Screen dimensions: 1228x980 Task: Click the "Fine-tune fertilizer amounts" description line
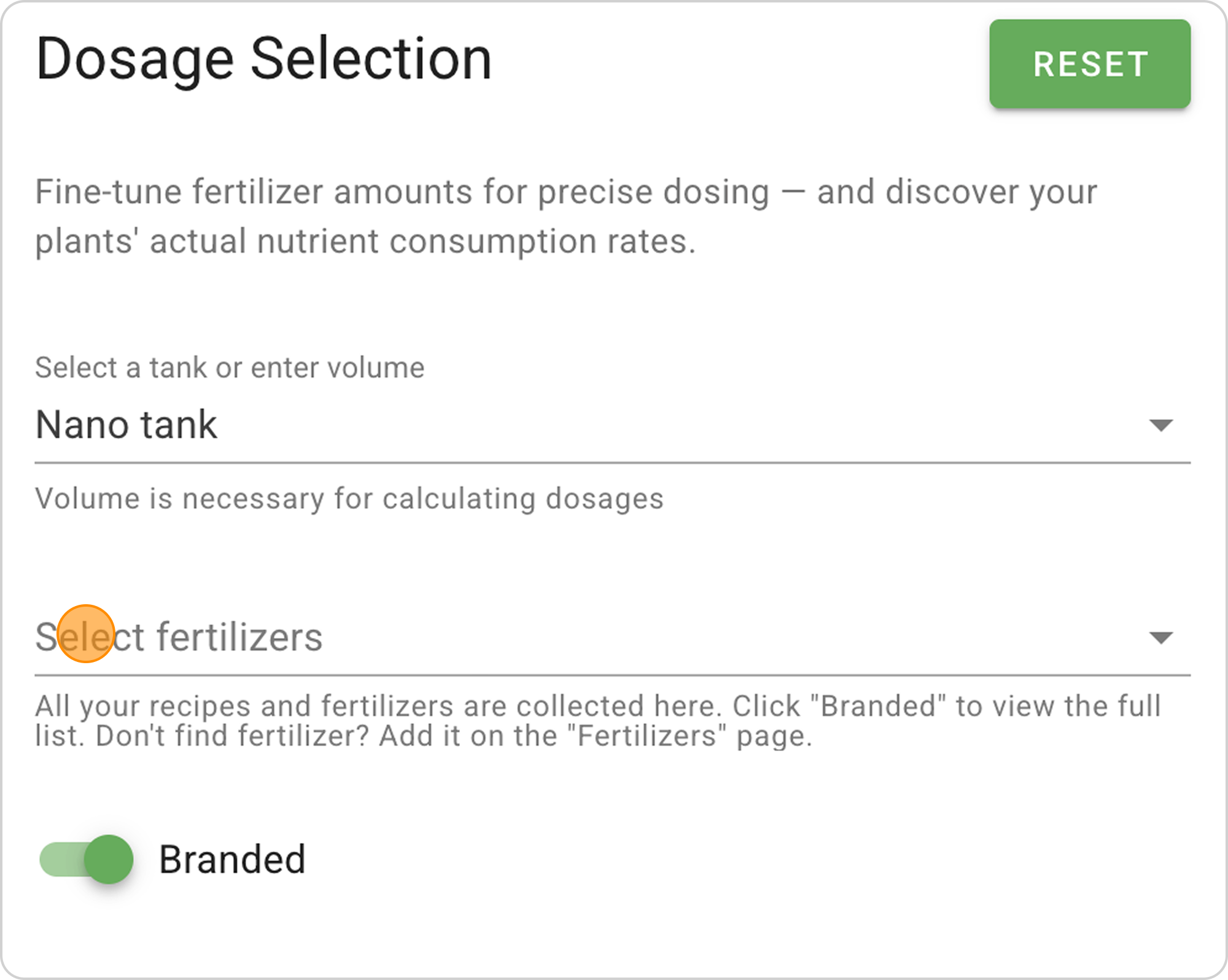565,192
